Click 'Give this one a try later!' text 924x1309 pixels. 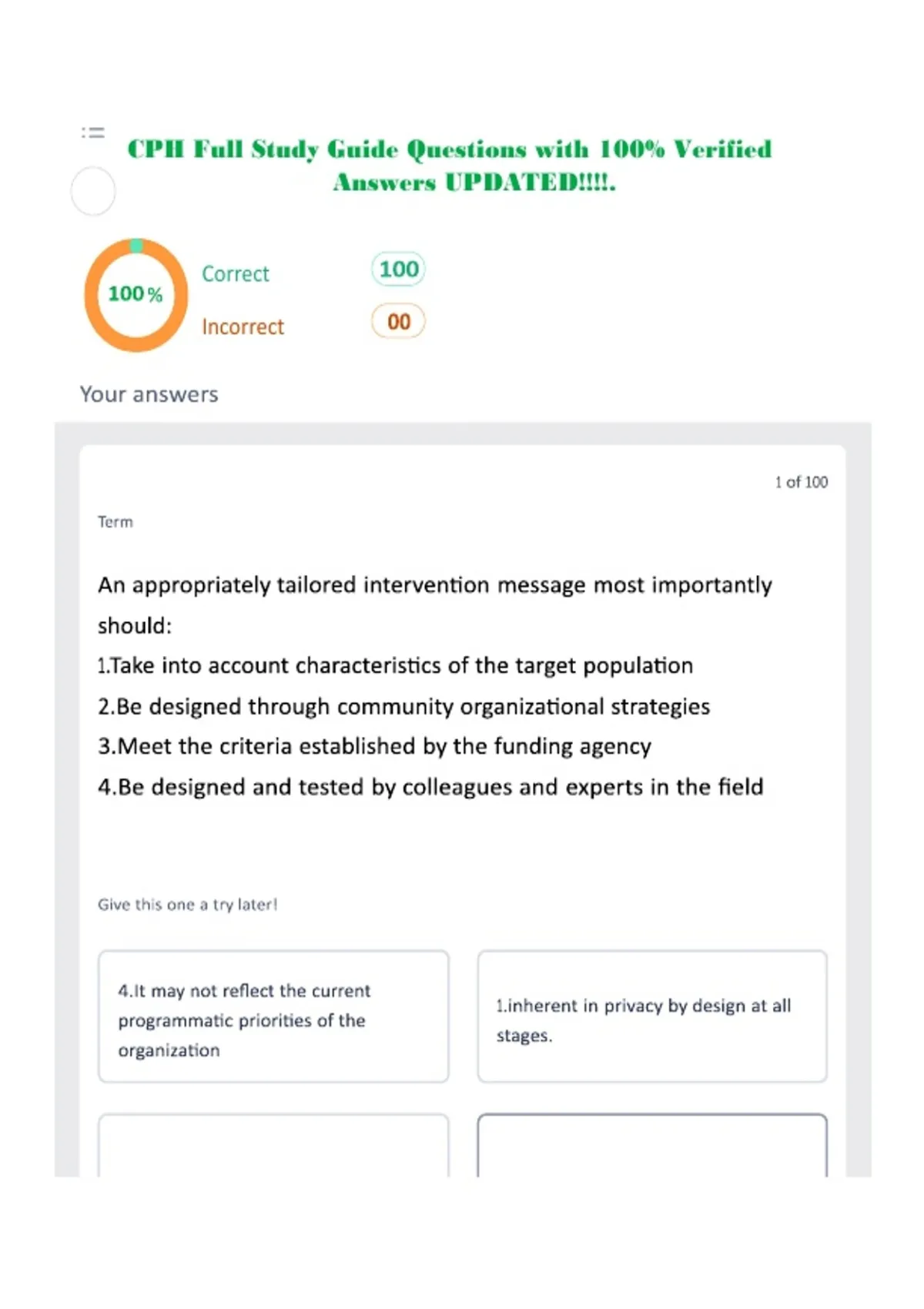coord(187,905)
